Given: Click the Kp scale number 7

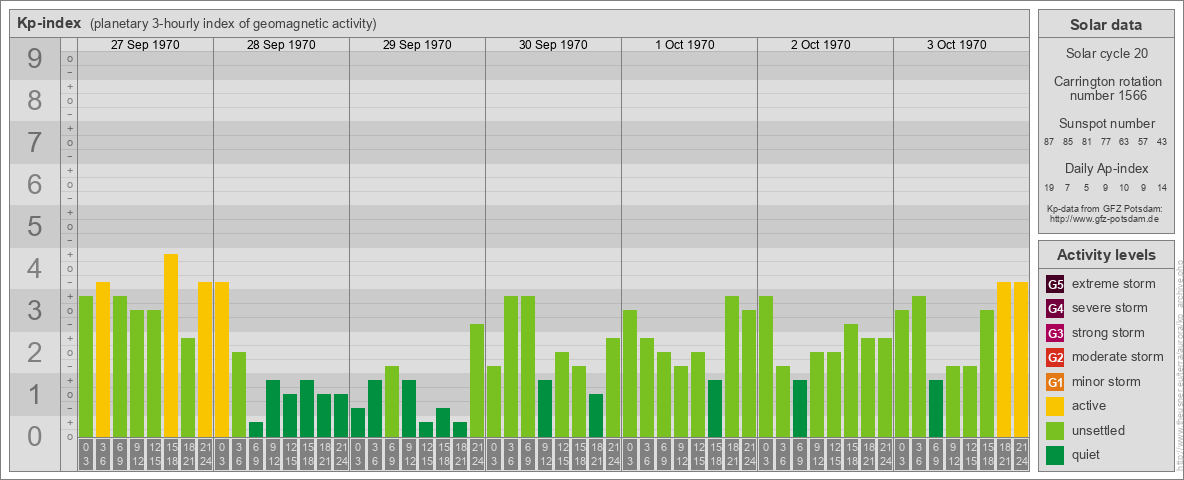Looking at the screenshot, I should [34, 143].
